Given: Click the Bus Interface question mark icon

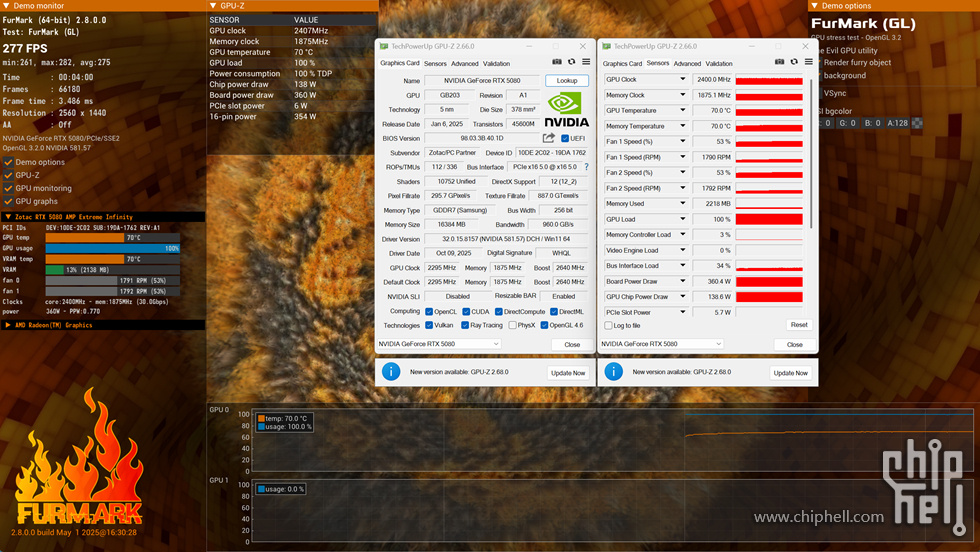Looking at the screenshot, I should (x=586, y=167).
